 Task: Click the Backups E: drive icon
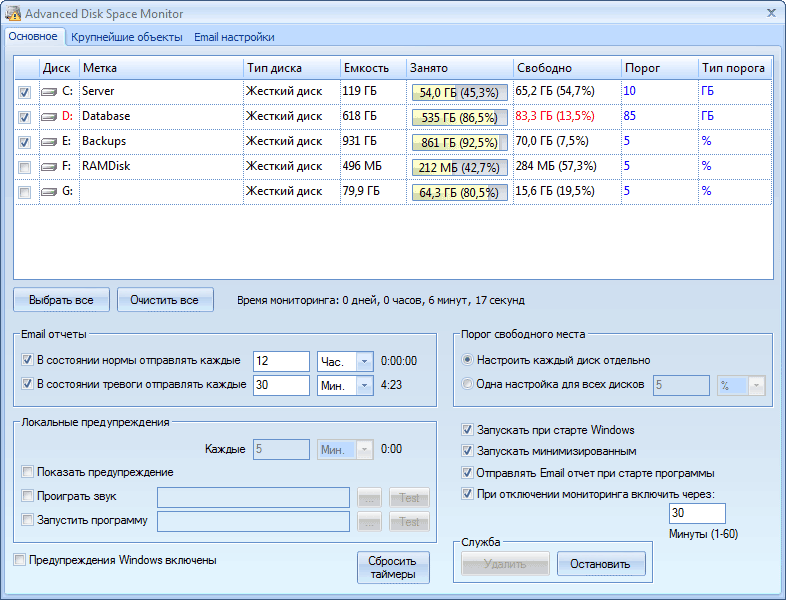tap(50, 142)
